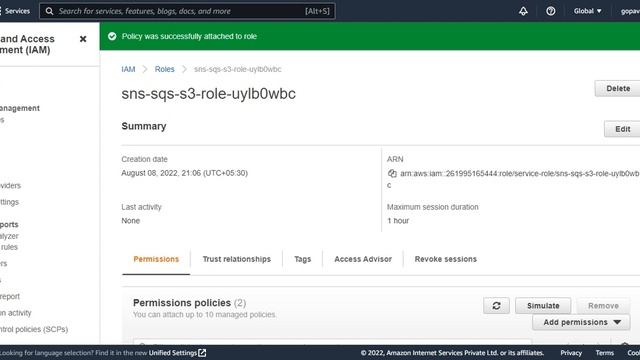Screen dimensions: 640x360
Task: Click the search magnifier icon
Action: (49, 11)
